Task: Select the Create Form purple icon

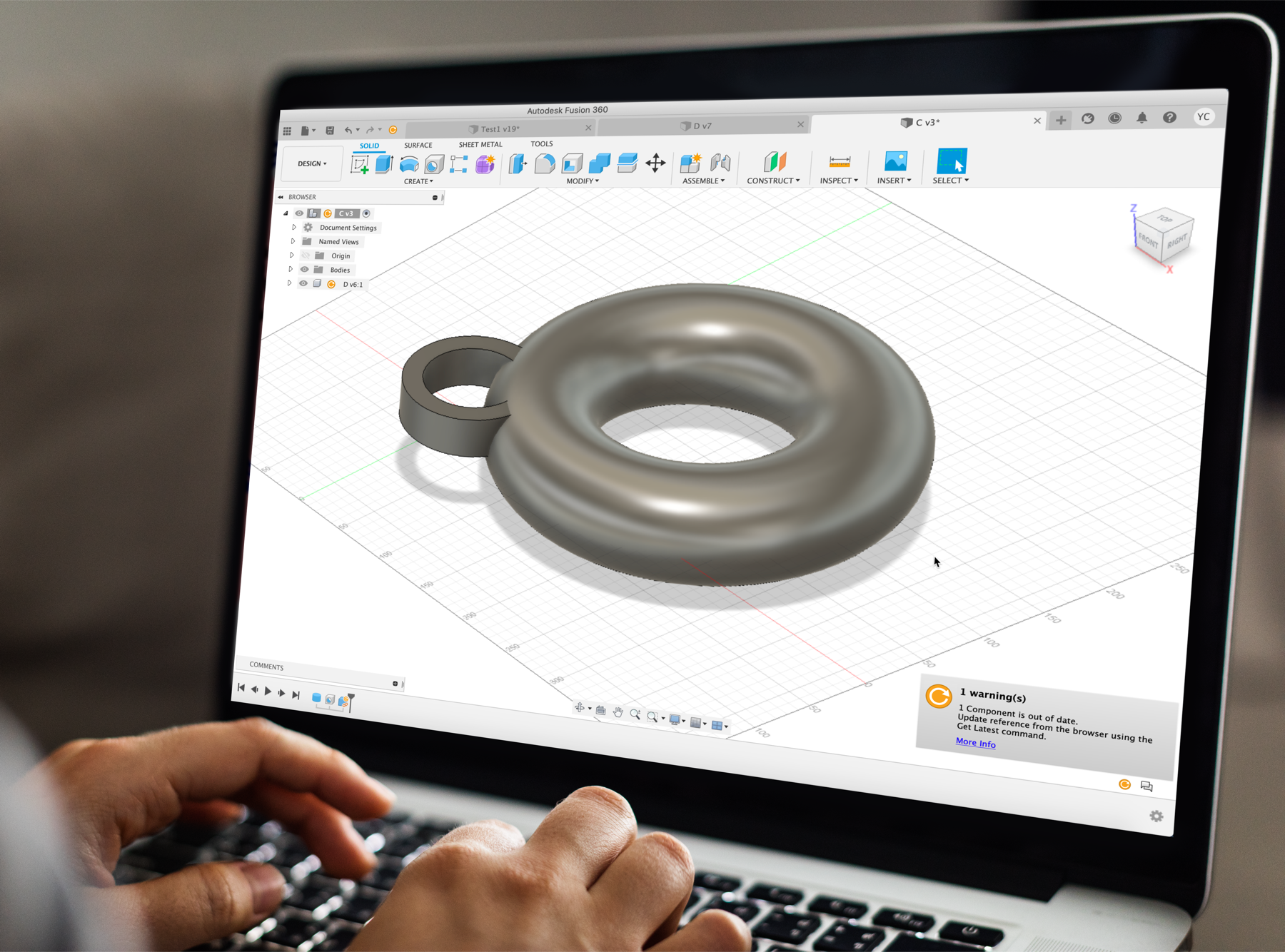Action: coord(485,164)
